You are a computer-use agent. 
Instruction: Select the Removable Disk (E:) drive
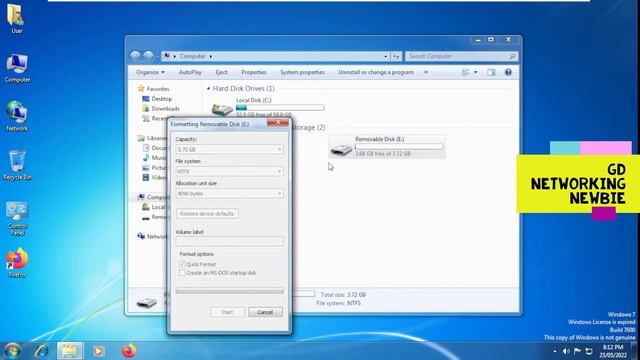(x=387, y=146)
